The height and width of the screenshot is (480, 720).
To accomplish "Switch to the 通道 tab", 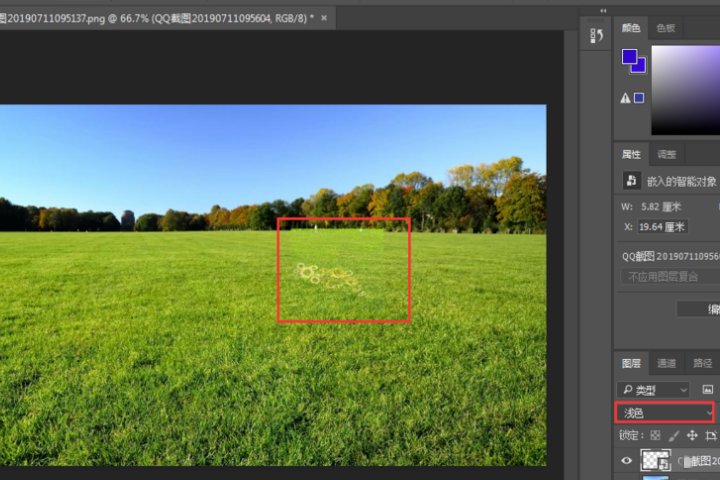I will (666, 364).
